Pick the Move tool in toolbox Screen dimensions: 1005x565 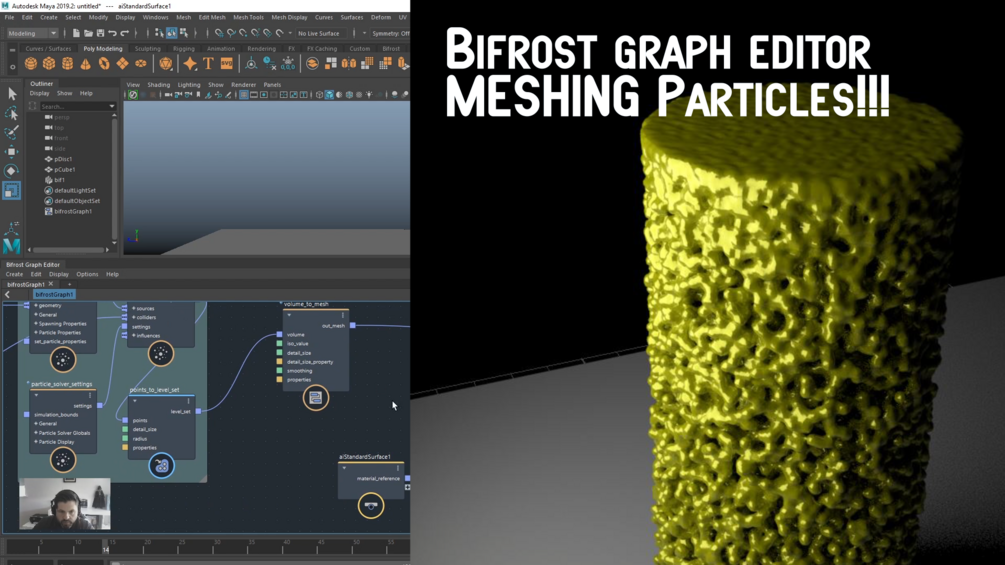12,152
